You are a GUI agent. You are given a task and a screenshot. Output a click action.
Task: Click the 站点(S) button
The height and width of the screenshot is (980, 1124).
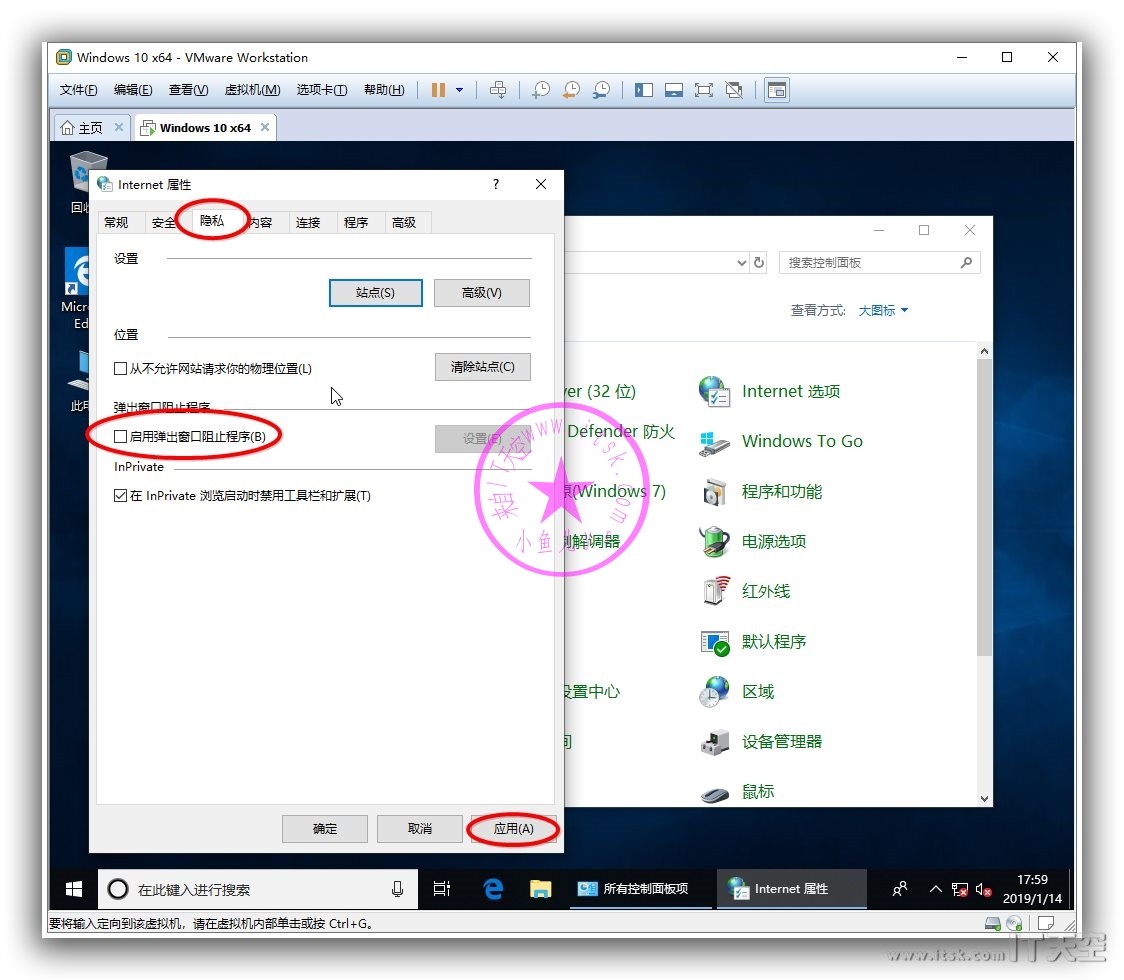pyautogui.click(x=376, y=292)
